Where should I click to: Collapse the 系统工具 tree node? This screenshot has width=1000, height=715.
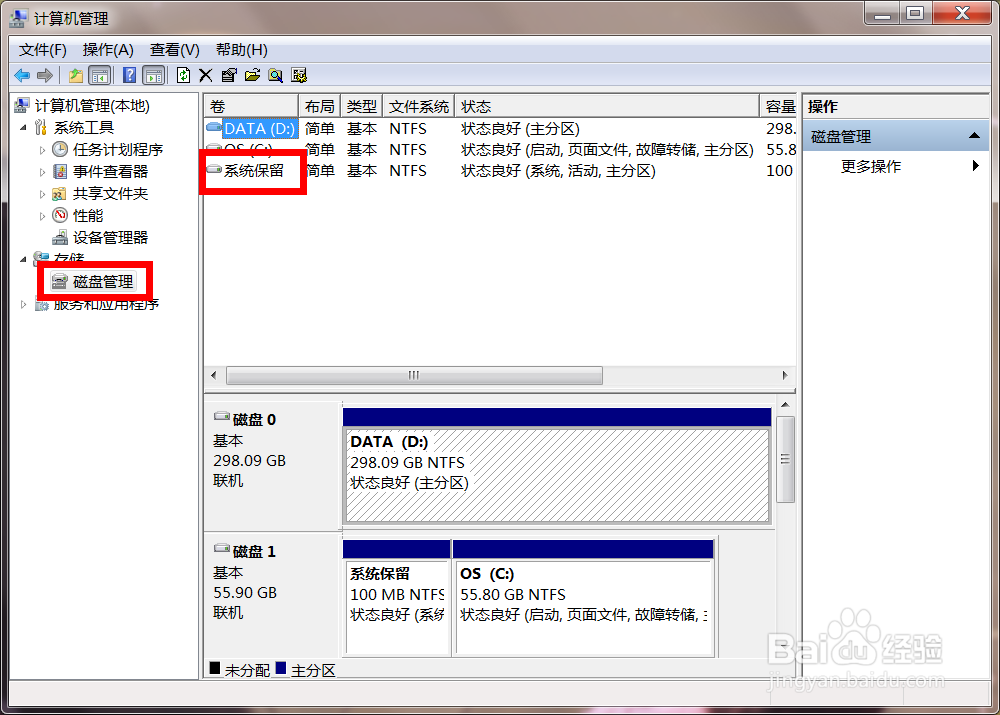(23, 128)
